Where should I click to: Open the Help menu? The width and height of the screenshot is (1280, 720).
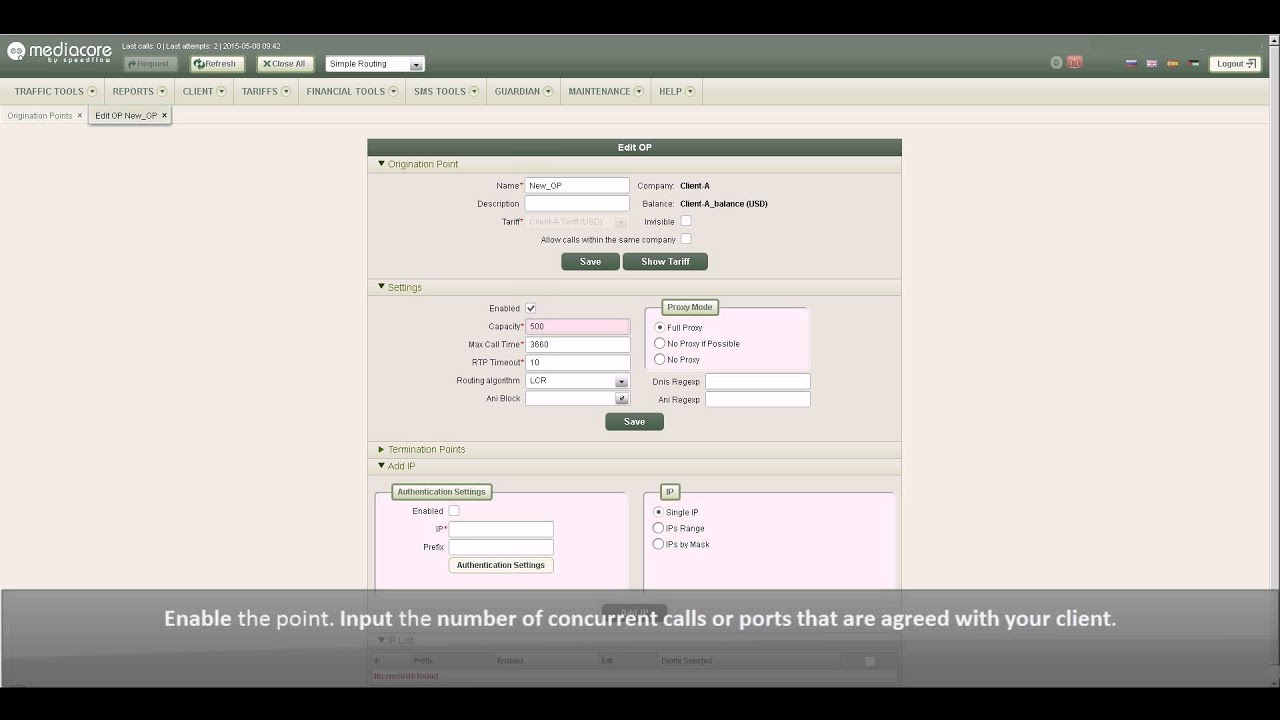pyautogui.click(x=677, y=91)
